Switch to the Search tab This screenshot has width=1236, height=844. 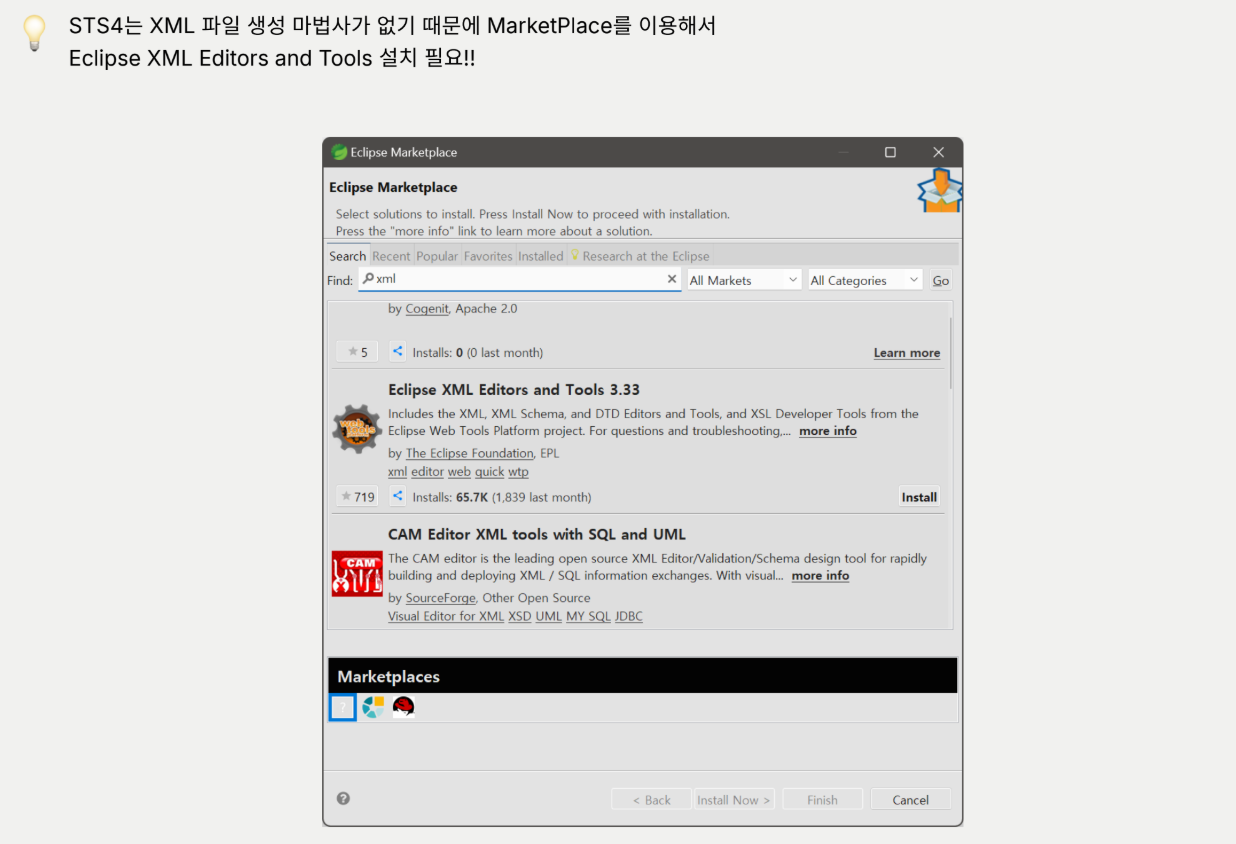tap(348, 256)
